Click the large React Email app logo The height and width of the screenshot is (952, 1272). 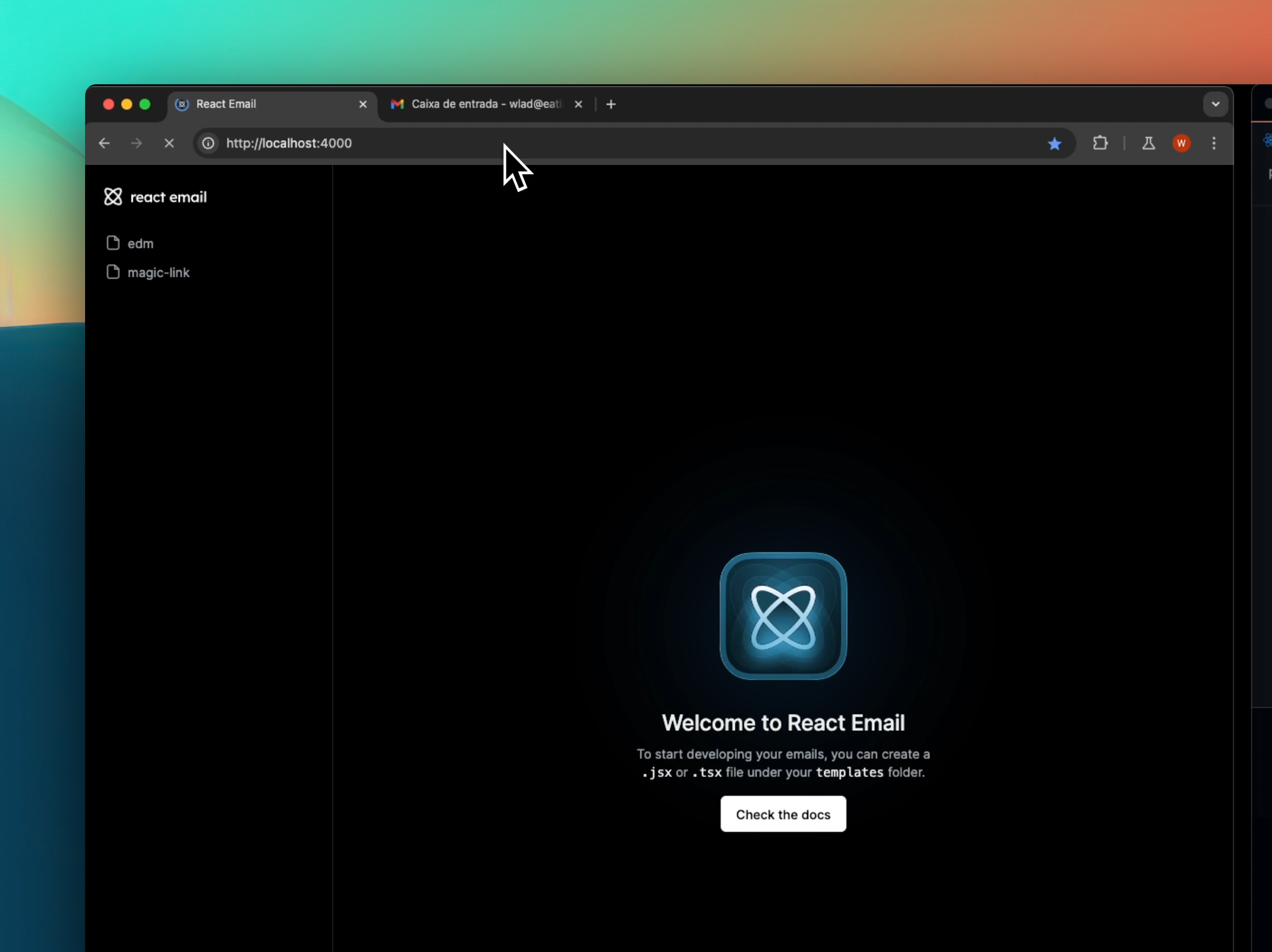783,616
